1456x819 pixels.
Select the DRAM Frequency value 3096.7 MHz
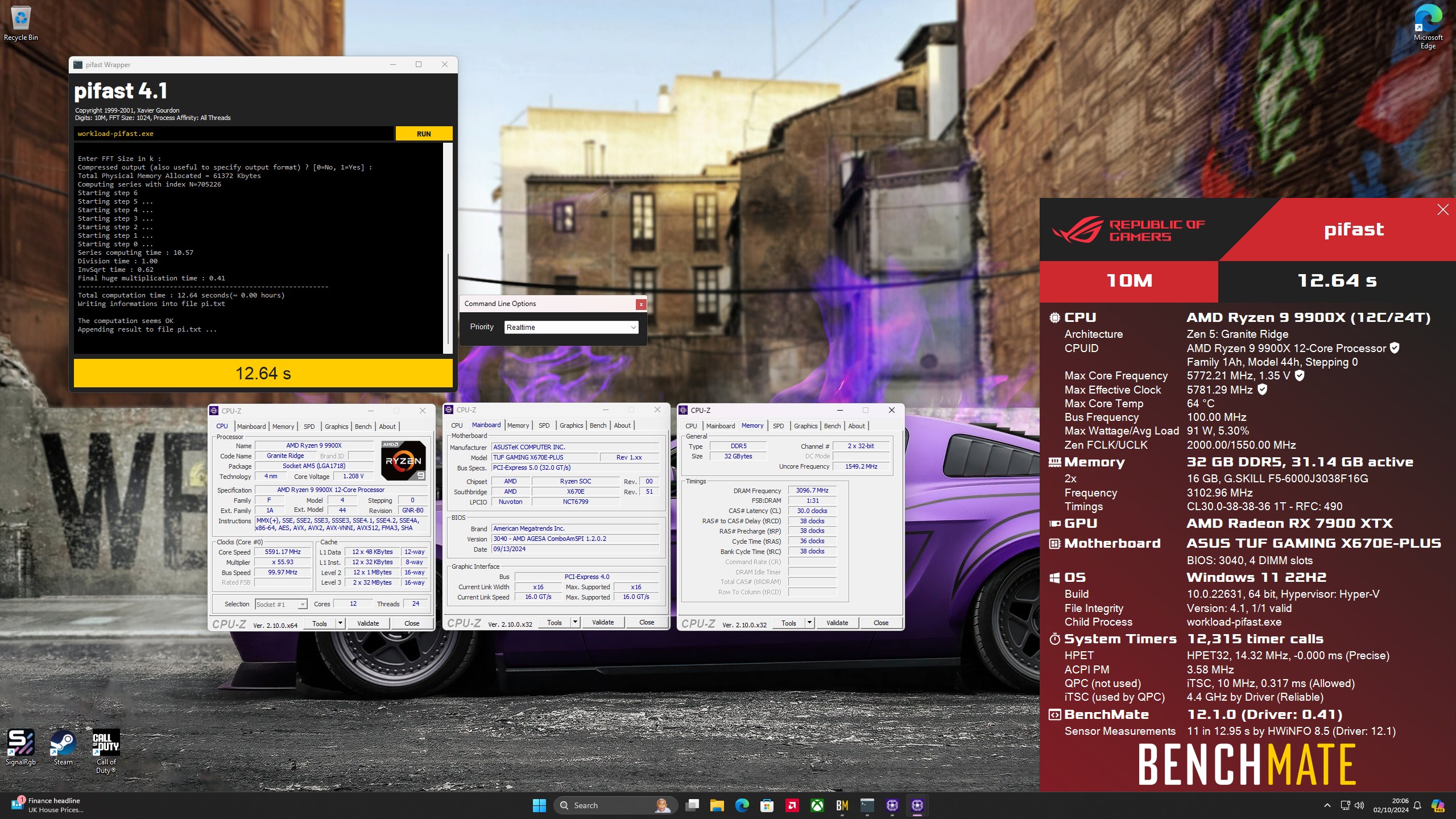click(812, 490)
